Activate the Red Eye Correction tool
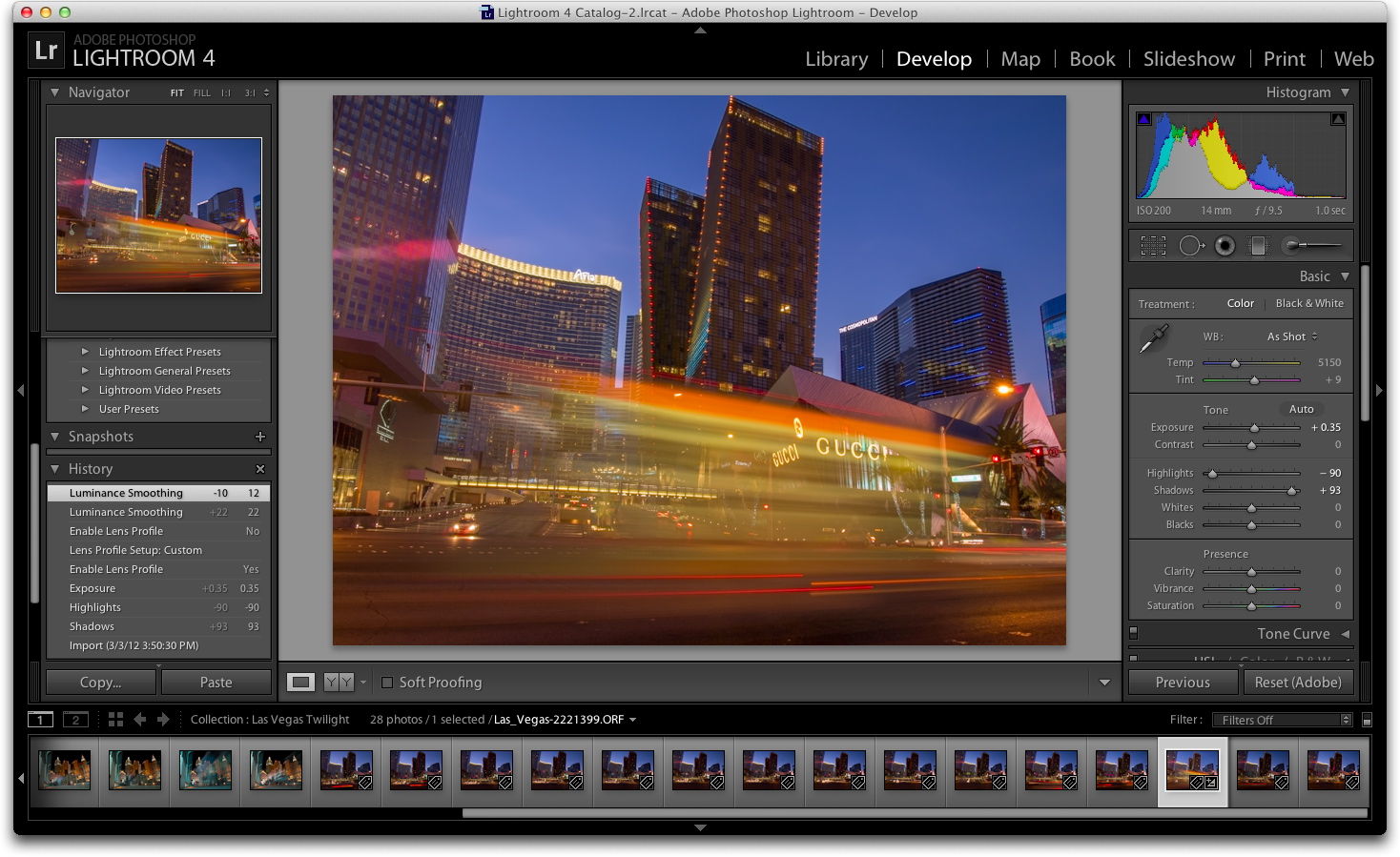 pos(1225,246)
